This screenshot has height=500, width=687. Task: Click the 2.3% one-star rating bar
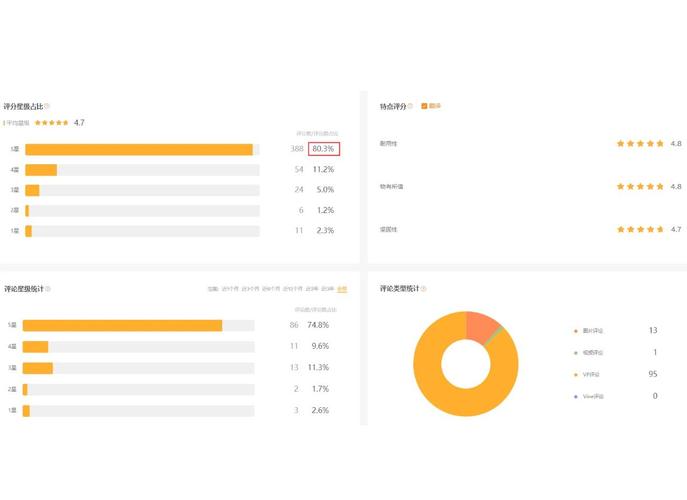(142, 231)
